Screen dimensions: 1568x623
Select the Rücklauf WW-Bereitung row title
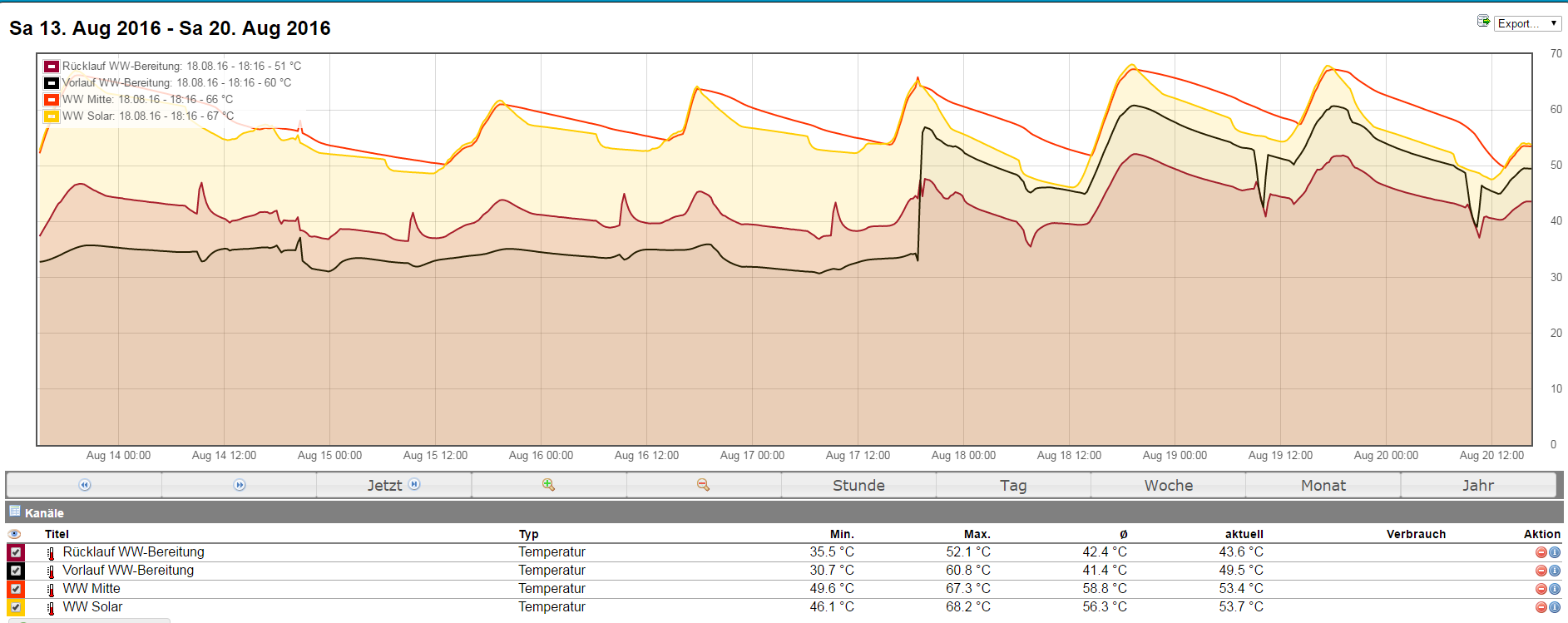[133, 552]
